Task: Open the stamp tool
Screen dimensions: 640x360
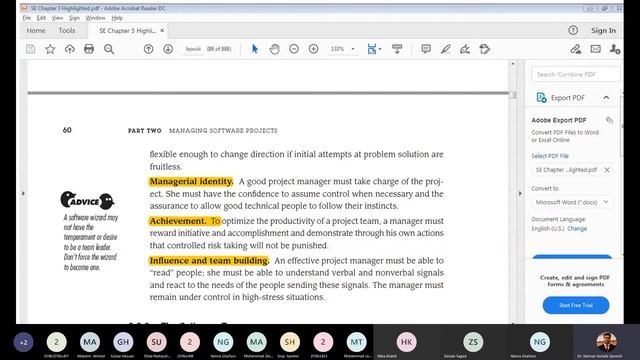Action: pos(484,49)
